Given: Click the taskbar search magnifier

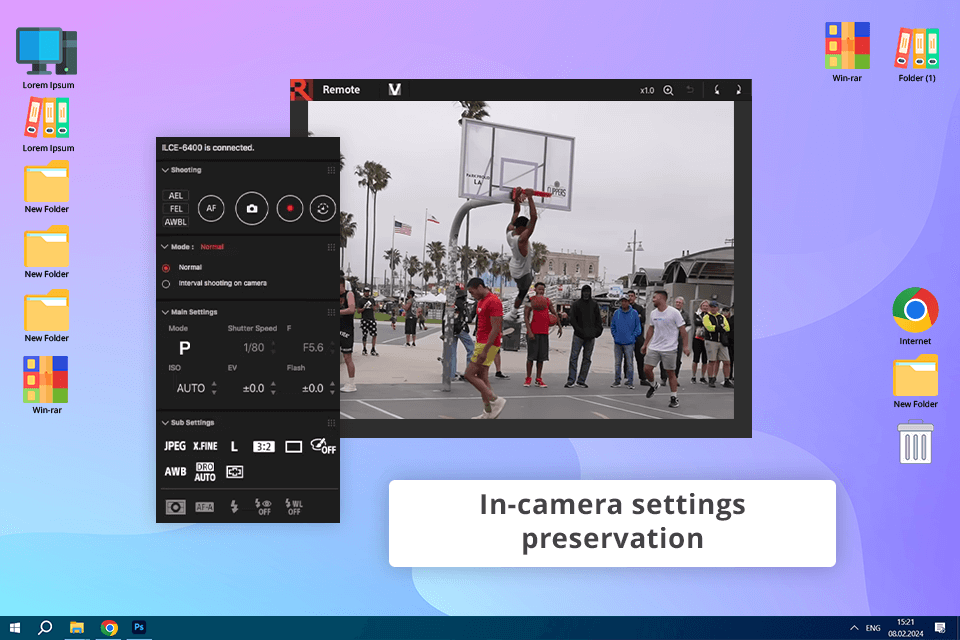Looking at the screenshot, I should (45, 628).
